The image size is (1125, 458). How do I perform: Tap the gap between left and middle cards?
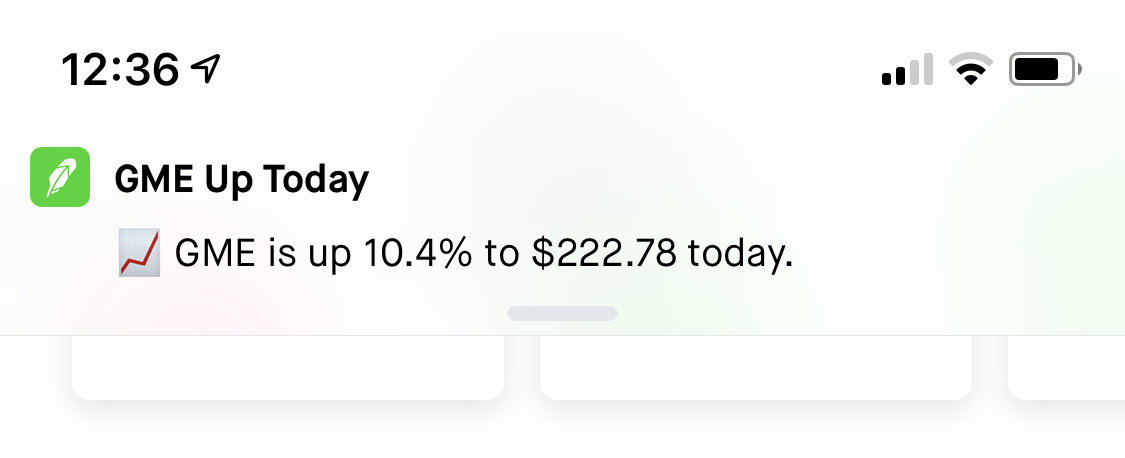click(x=522, y=368)
